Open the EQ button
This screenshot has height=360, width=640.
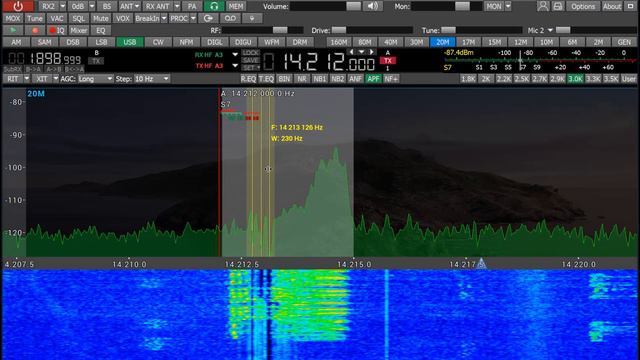click(x=100, y=30)
